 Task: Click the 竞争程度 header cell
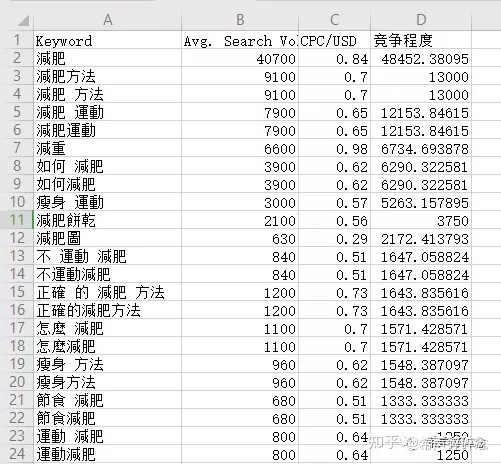coord(421,40)
